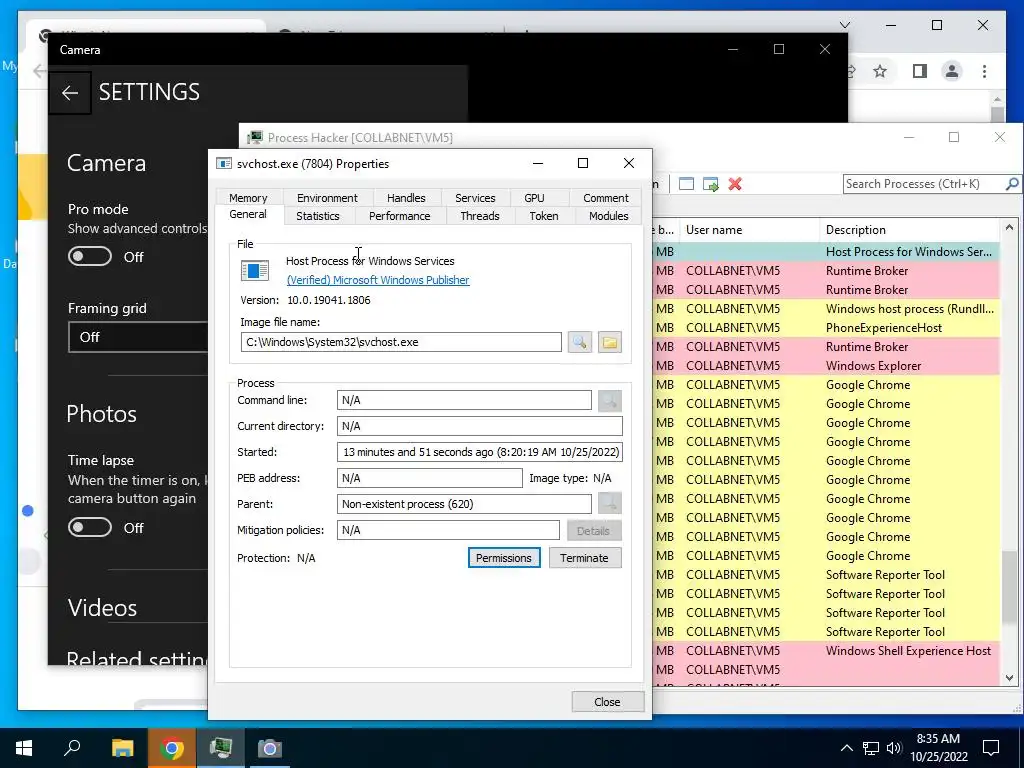Switch to Process Hacker taskbar icon
The image size is (1024, 768).
pyautogui.click(x=221, y=748)
